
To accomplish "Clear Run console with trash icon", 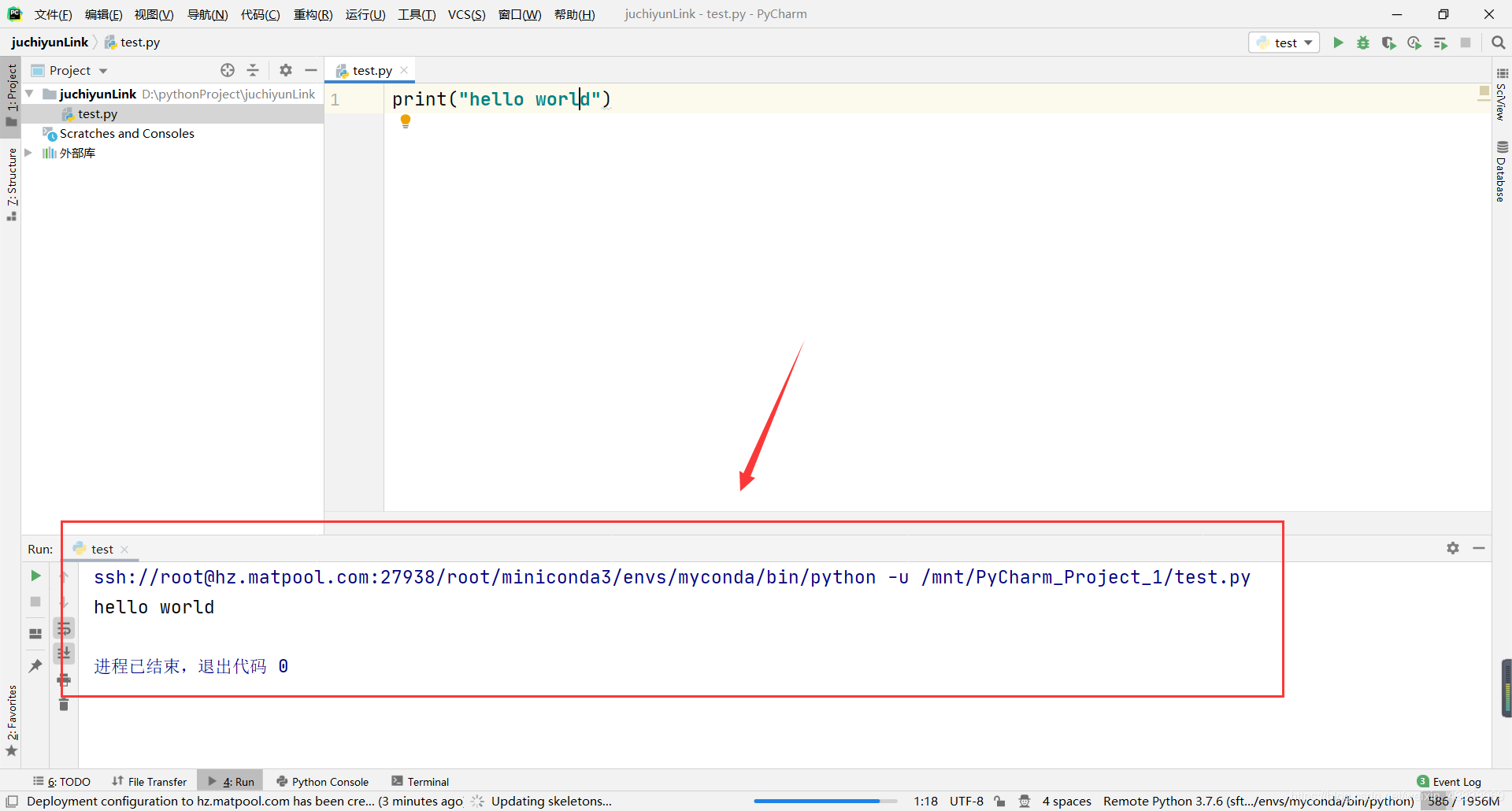I will tap(64, 705).
